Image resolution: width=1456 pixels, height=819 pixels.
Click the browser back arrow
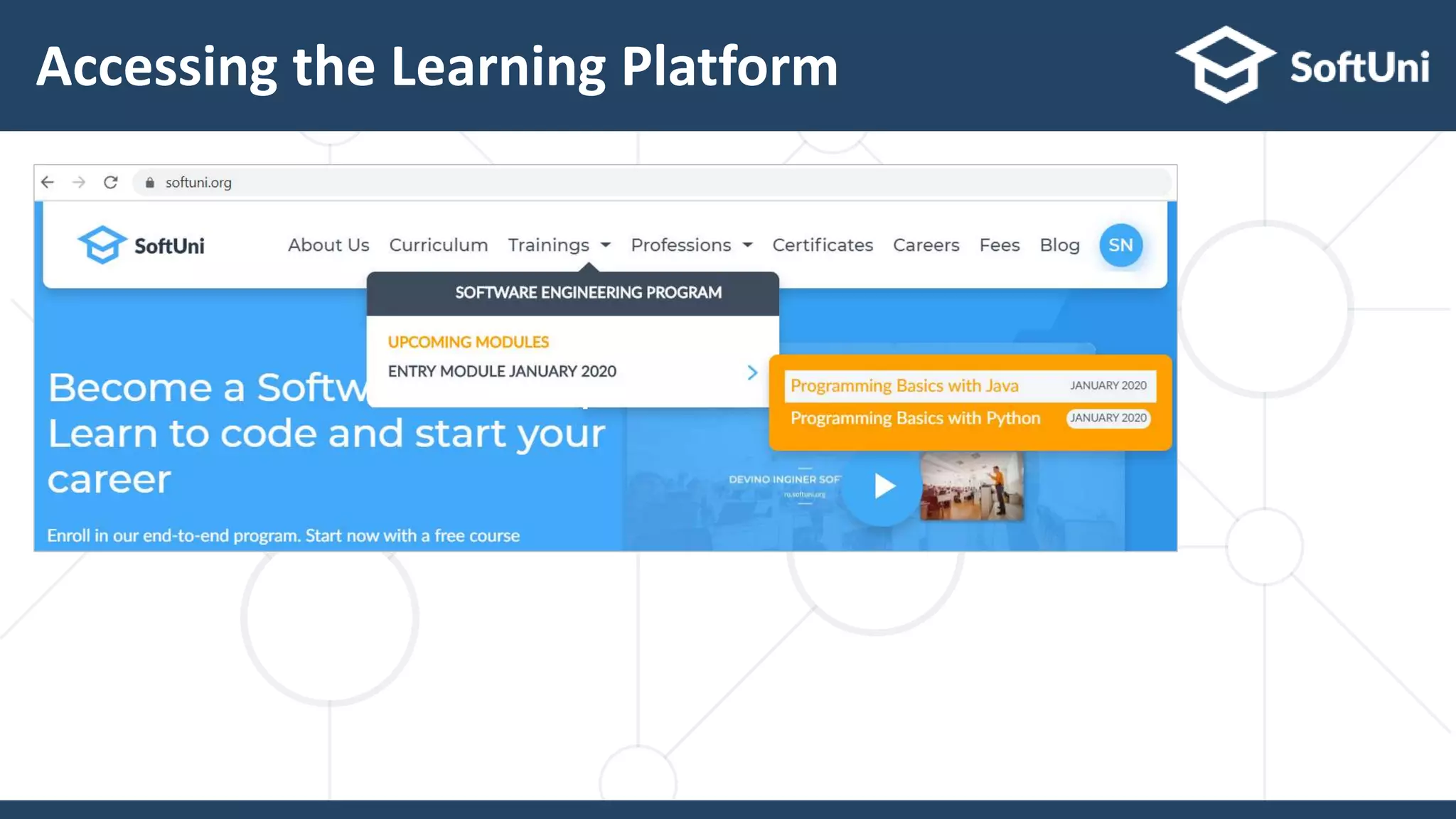coord(48,183)
